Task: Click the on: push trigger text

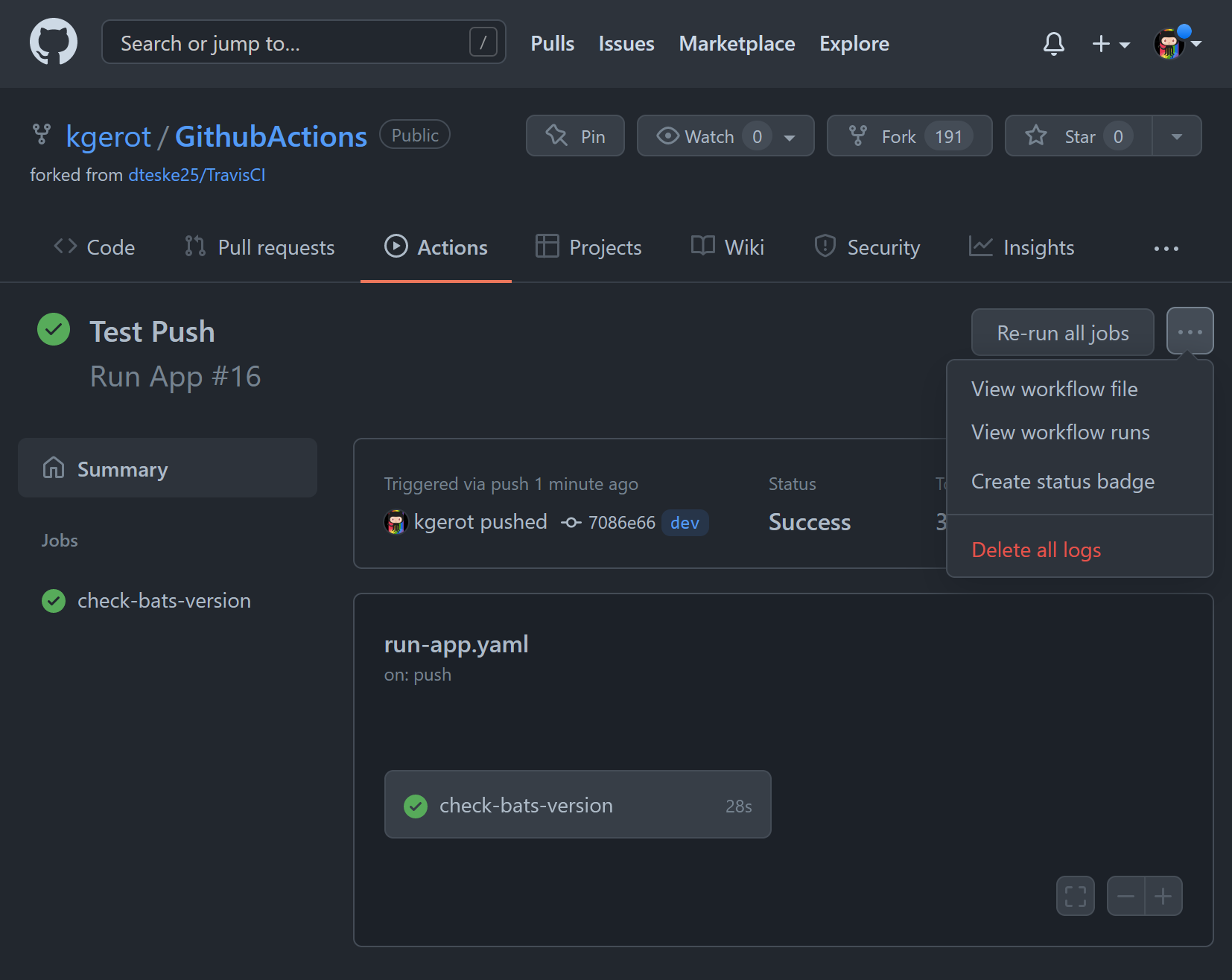Action: point(417,675)
